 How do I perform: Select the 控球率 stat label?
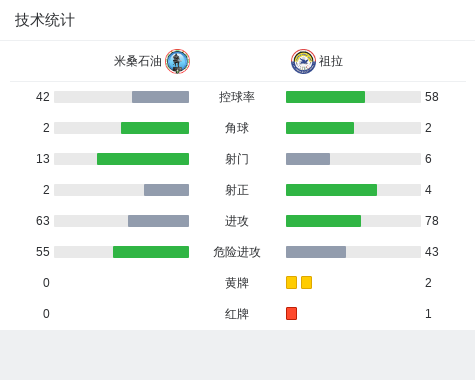237,97
